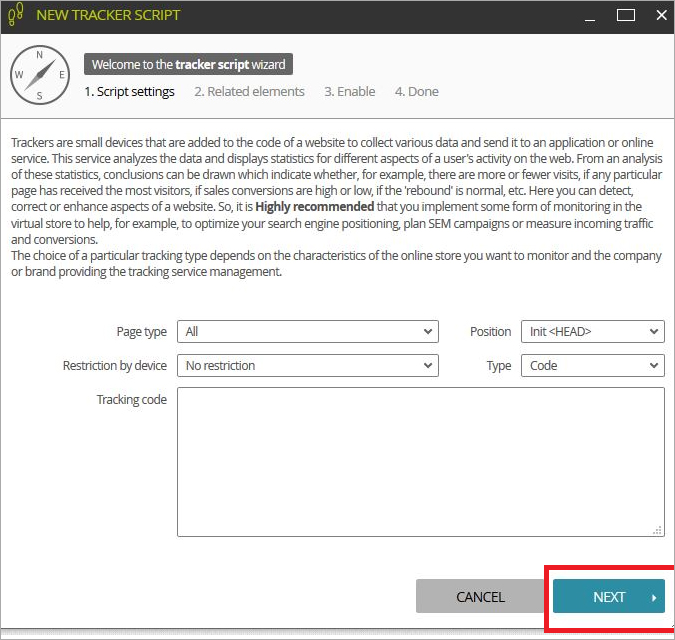Click the 'Welcome to the tracker script wizard' banner
The image size is (675, 640).
188,65
